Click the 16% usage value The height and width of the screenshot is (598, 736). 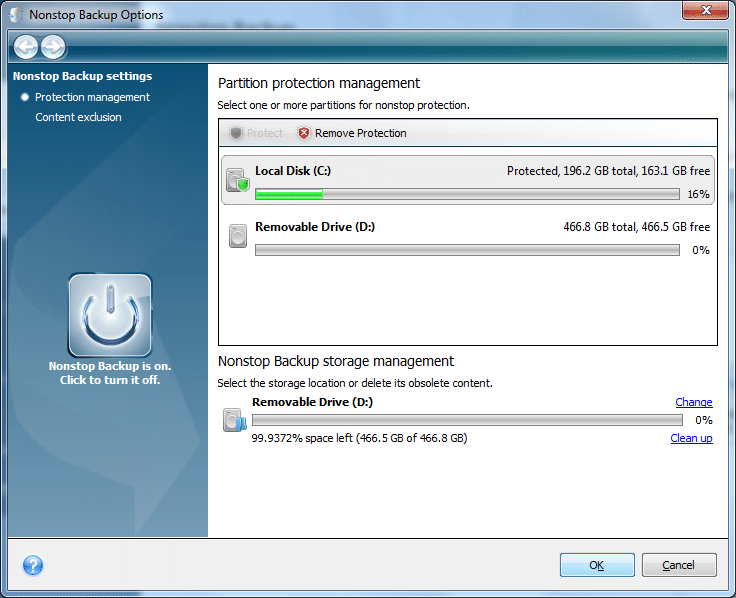click(698, 194)
